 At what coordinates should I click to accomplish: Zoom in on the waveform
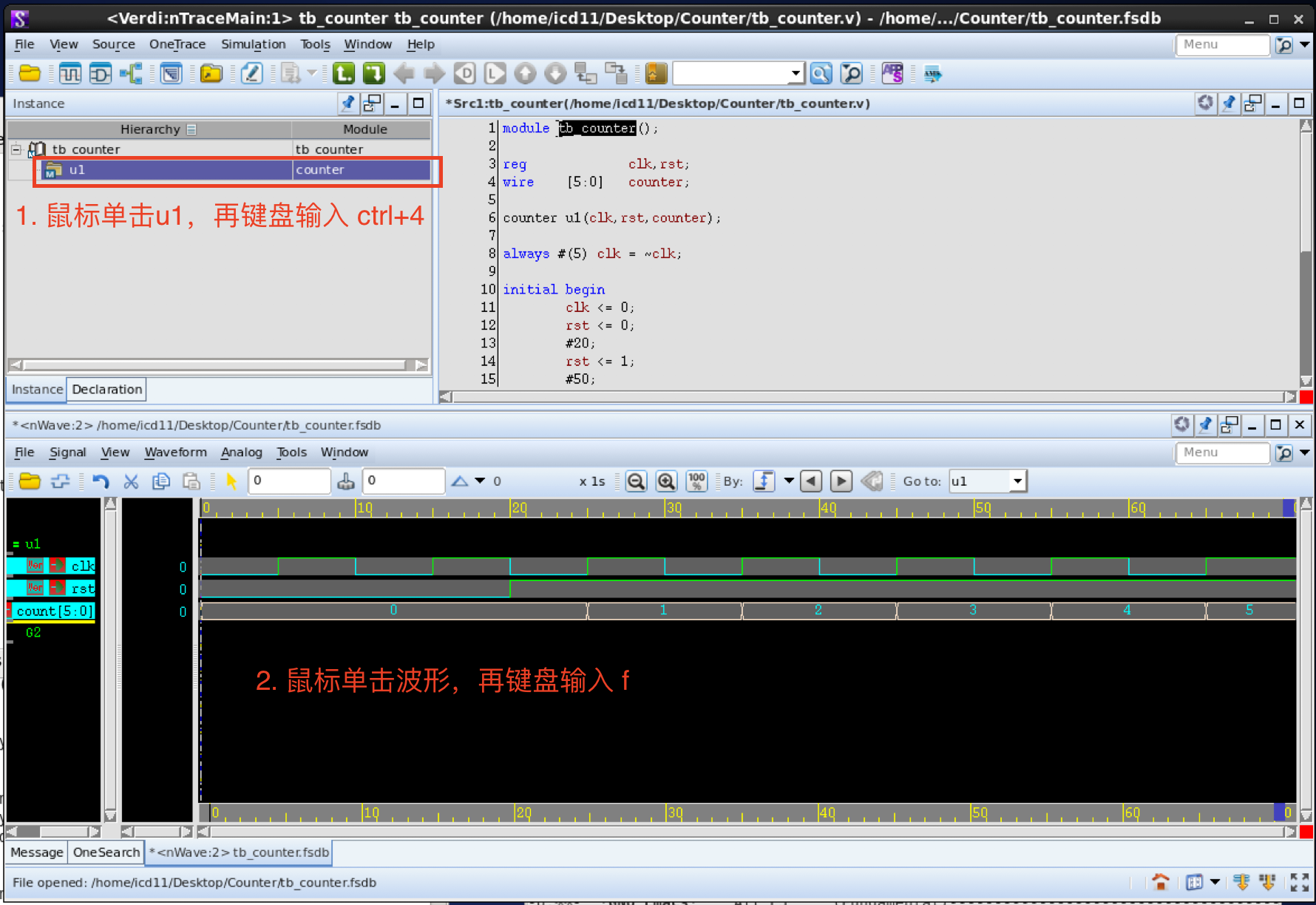(x=666, y=481)
